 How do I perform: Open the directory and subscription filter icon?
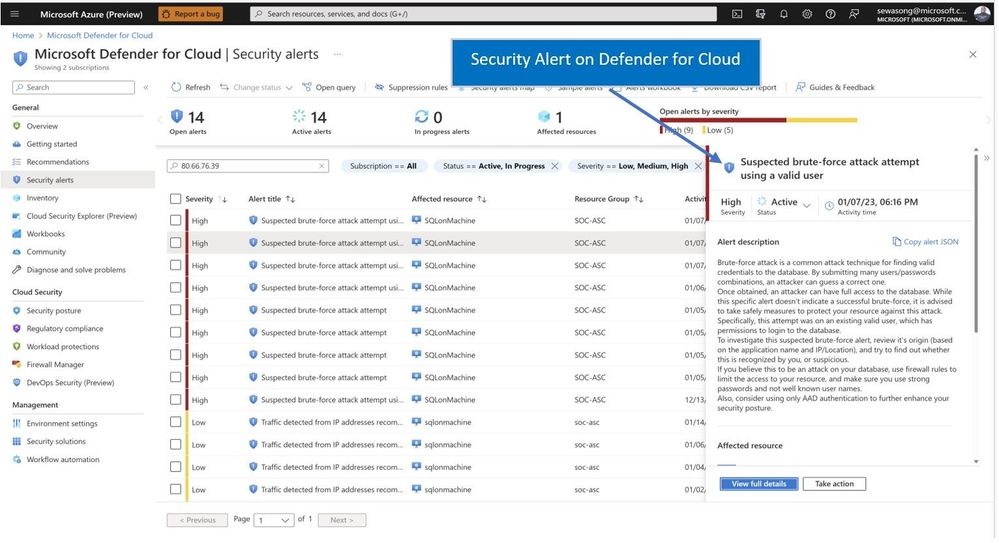[x=760, y=14]
